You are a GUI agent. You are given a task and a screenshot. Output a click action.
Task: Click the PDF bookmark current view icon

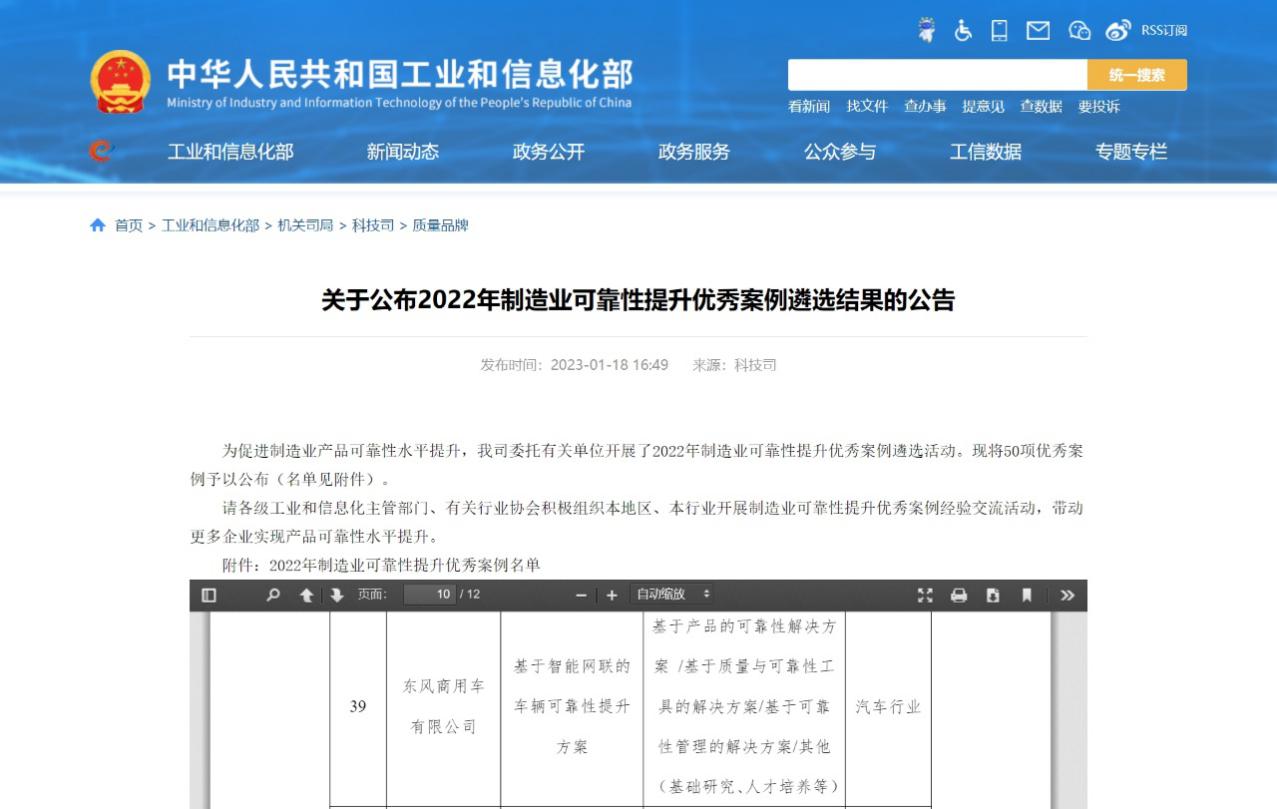pos(1026,595)
